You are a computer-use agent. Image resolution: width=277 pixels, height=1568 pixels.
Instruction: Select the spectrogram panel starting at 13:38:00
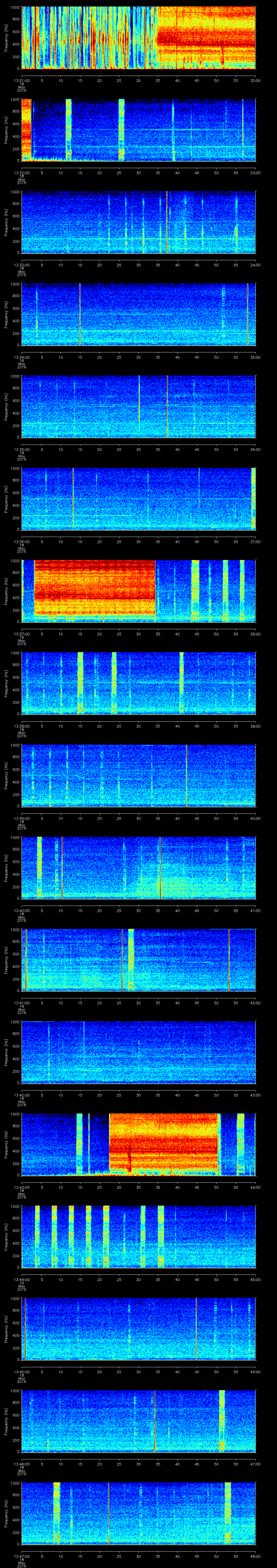pyautogui.click(x=138, y=683)
